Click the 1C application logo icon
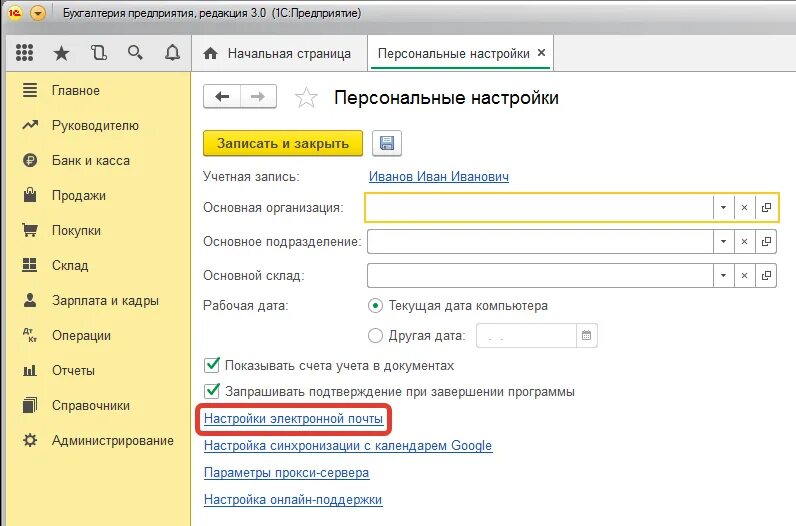Viewport: 796px width, 526px height. point(15,13)
